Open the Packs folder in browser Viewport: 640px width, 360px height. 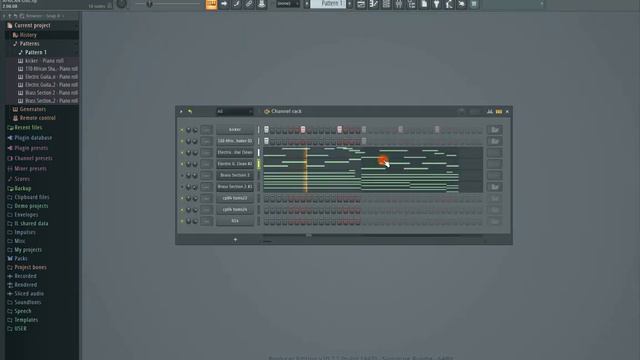pyautogui.click(x=21, y=259)
